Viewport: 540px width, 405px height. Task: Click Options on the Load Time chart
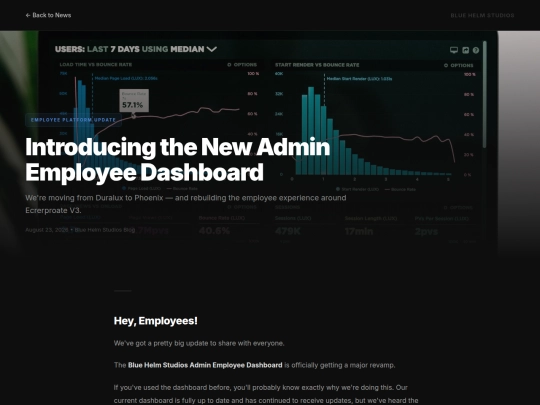pyautogui.click(x=242, y=65)
